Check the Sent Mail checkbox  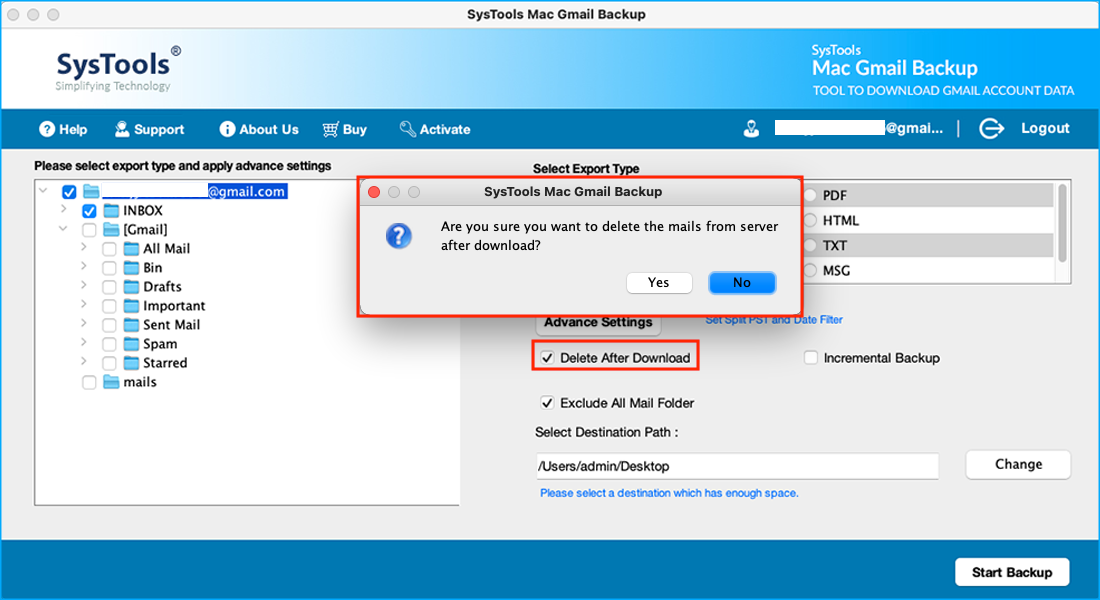(x=109, y=325)
